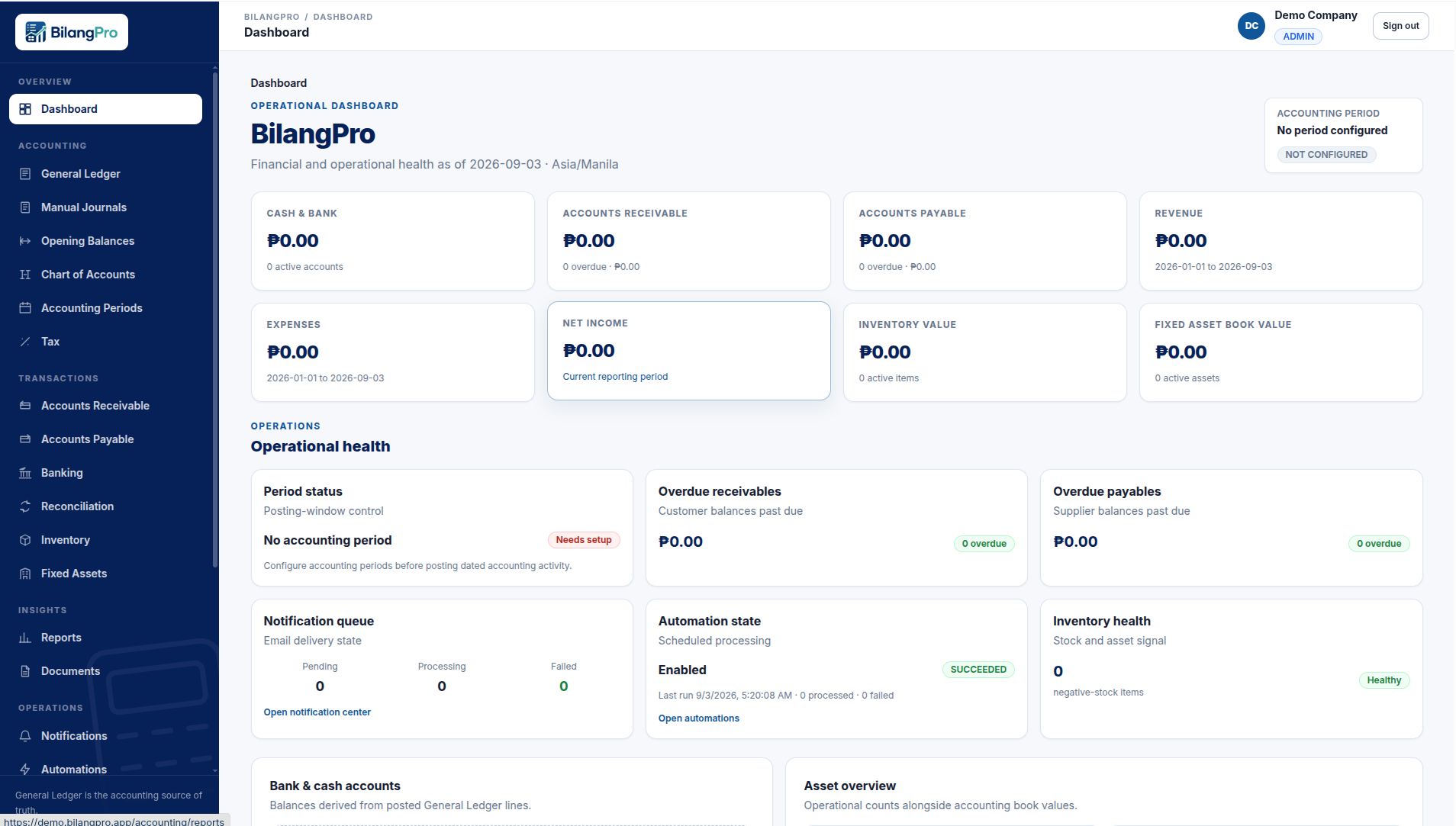1456x826 pixels.
Task: Click '0 overdue' badge under Overdue receivables
Action: tap(984, 544)
